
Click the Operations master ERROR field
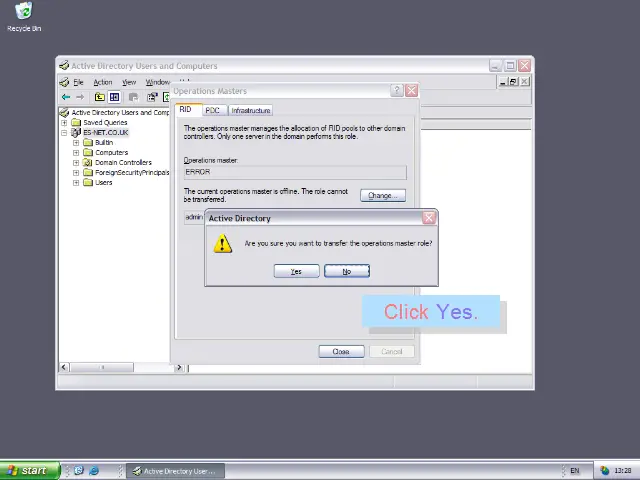(295, 172)
